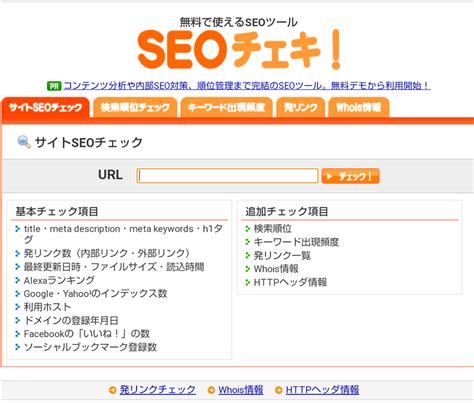Viewport: 474px width, 403px height.
Task: Click the キーワード出現頻度 item in 追加チェック項目
Action: point(296,242)
